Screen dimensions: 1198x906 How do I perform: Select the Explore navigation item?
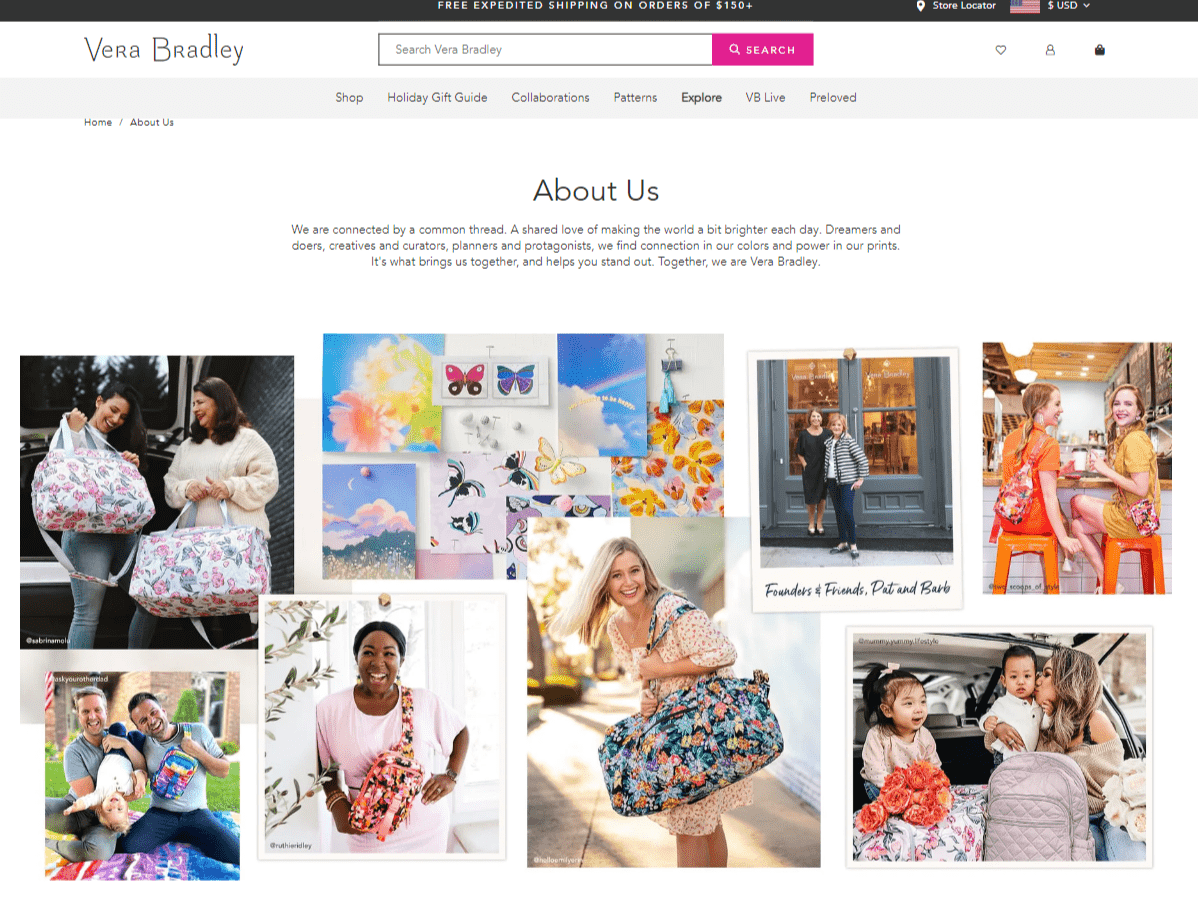pos(701,98)
